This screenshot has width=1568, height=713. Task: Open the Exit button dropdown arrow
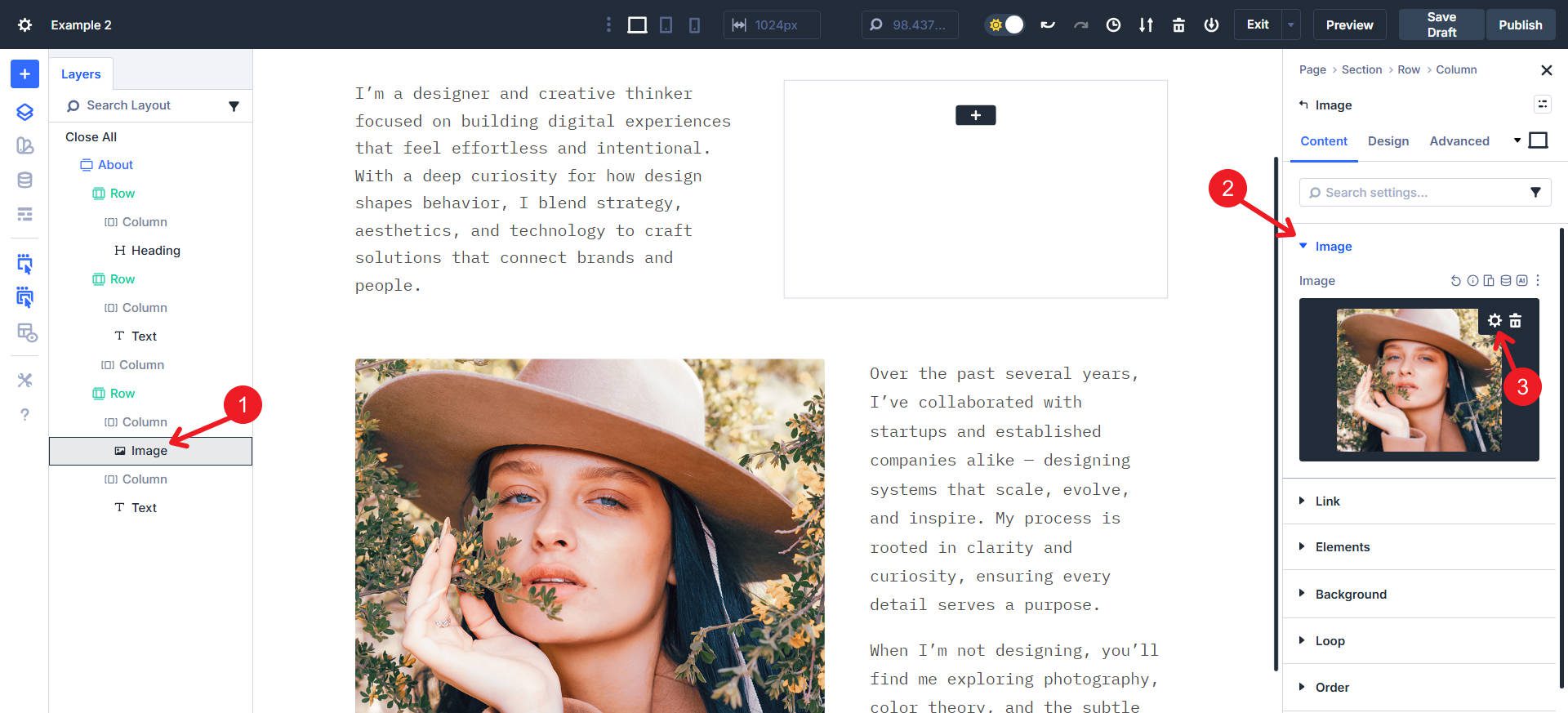click(x=1291, y=25)
